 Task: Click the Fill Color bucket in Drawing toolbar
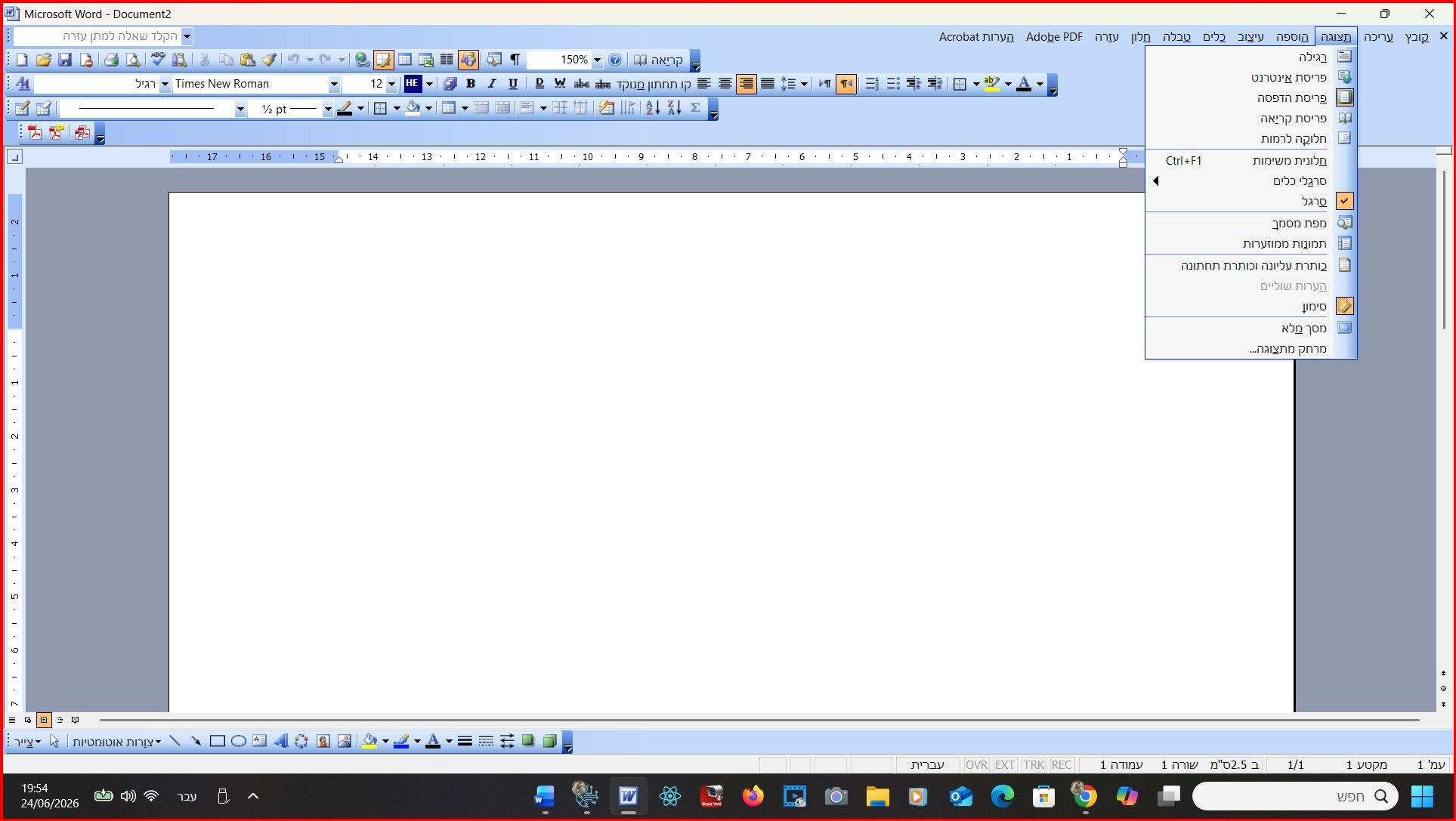click(369, 741)
